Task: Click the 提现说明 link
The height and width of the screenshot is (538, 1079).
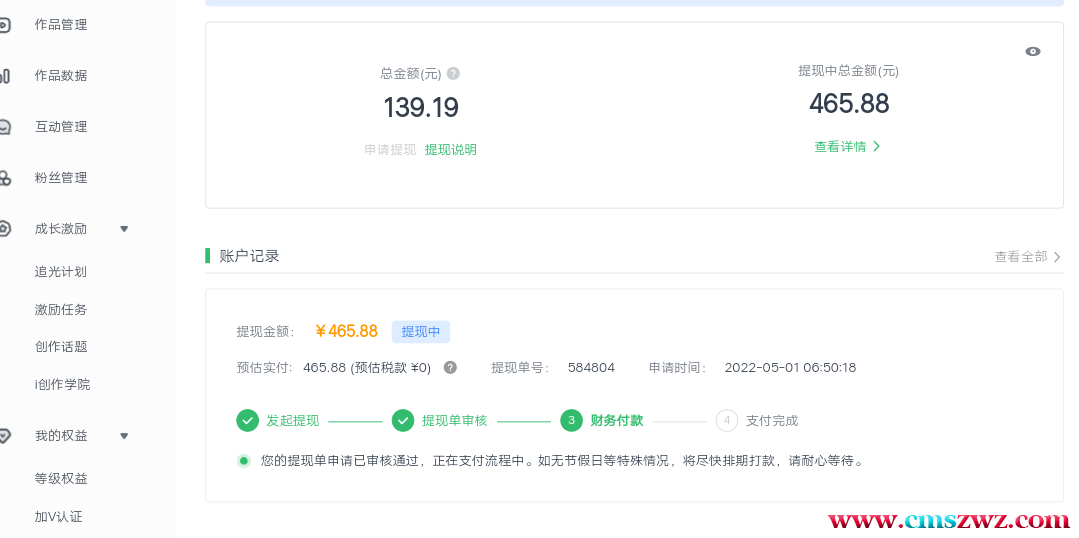Action: click(x=450, y=150)
